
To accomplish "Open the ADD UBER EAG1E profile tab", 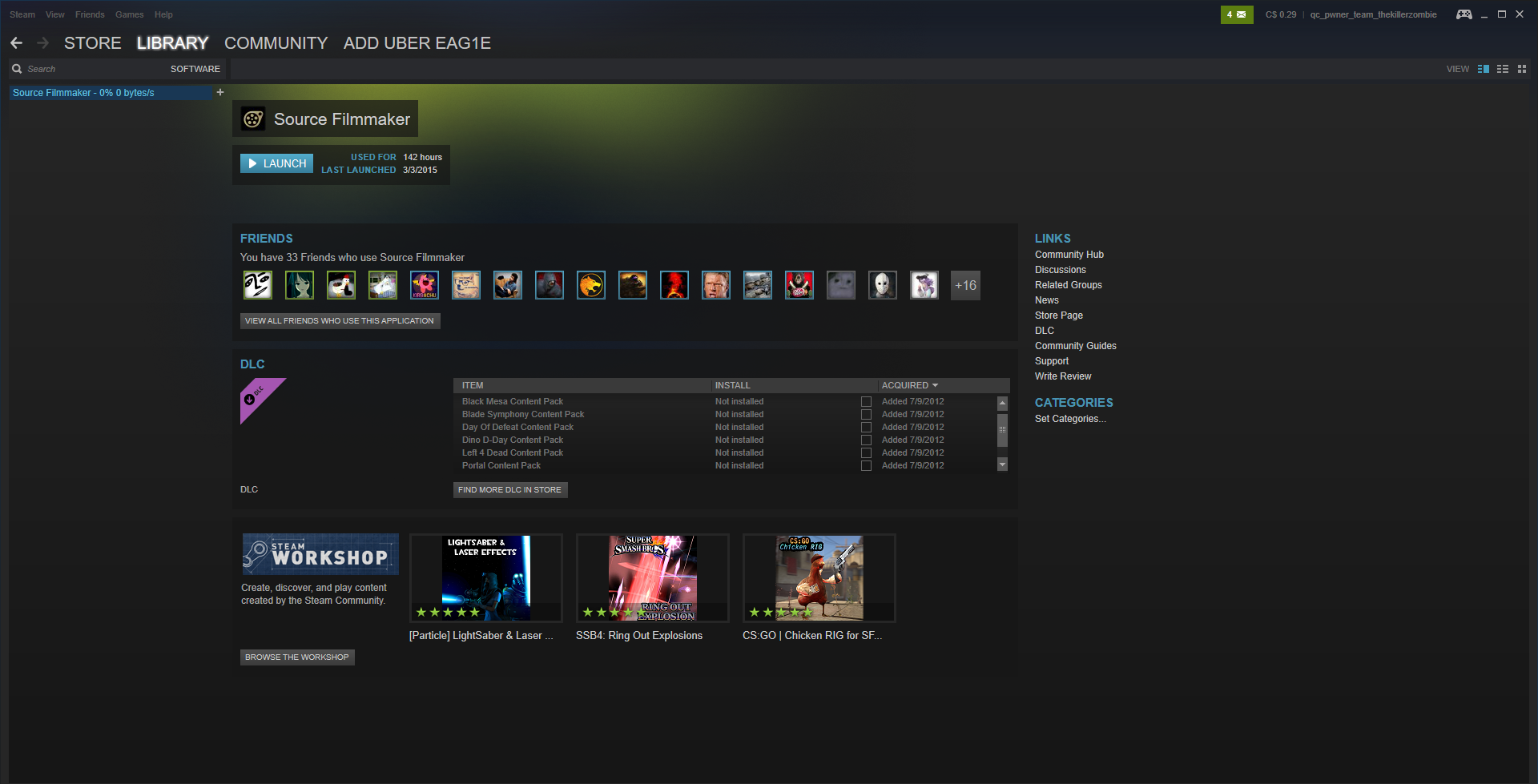I will [x=417, y=43].
